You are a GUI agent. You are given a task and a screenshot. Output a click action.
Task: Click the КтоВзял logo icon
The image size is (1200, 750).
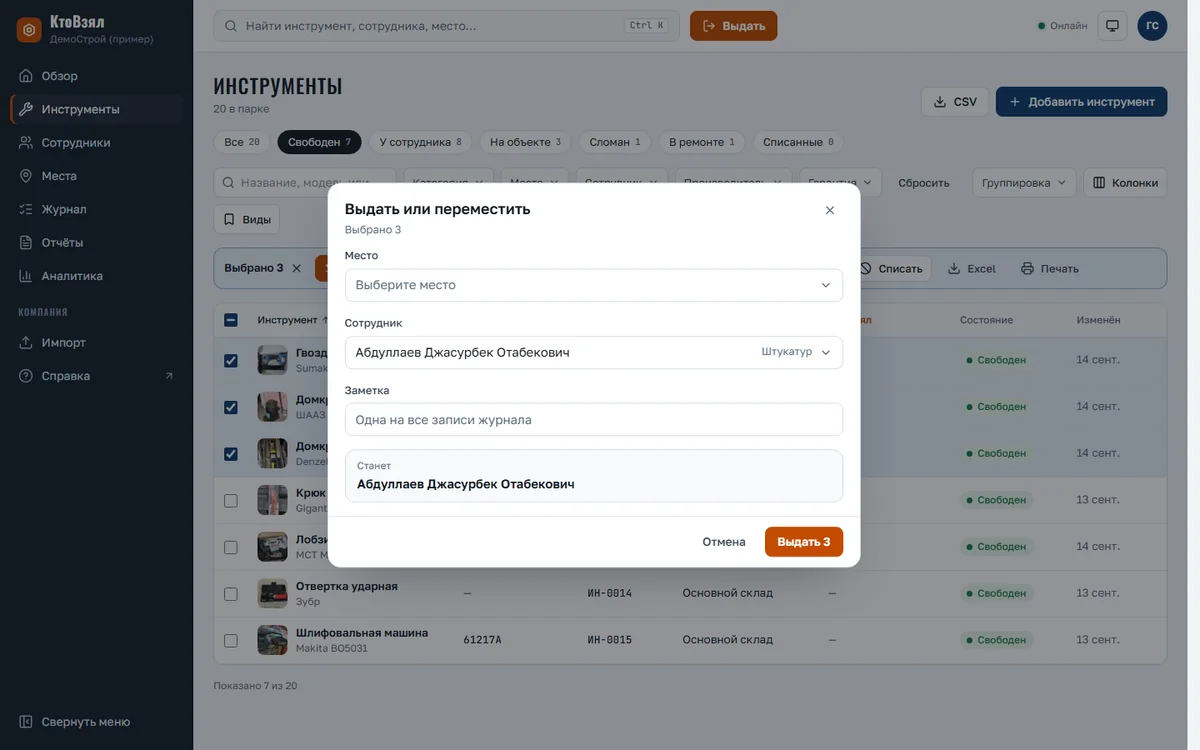[29, 30]
